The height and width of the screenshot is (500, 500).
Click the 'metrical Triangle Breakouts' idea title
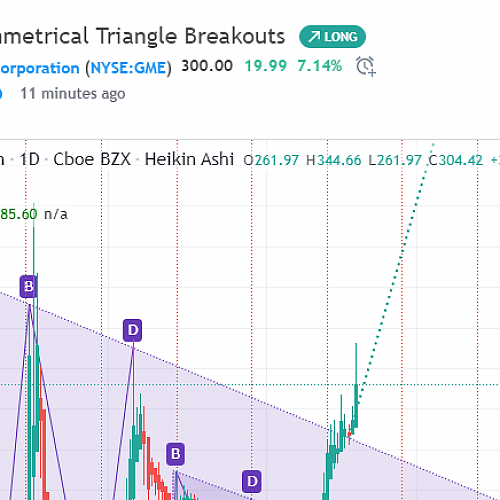[143, 36]
